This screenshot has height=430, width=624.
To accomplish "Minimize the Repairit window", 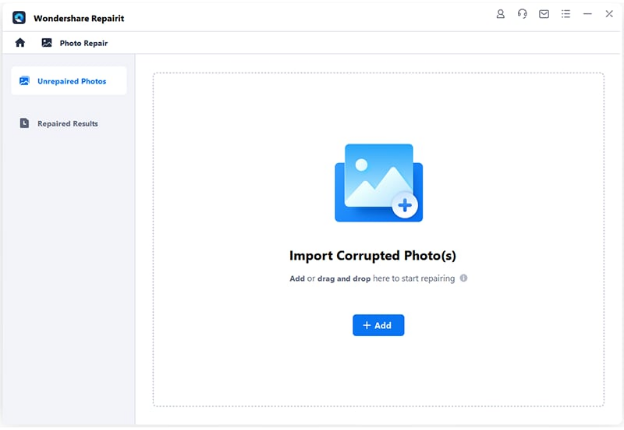I will point(587,15).
